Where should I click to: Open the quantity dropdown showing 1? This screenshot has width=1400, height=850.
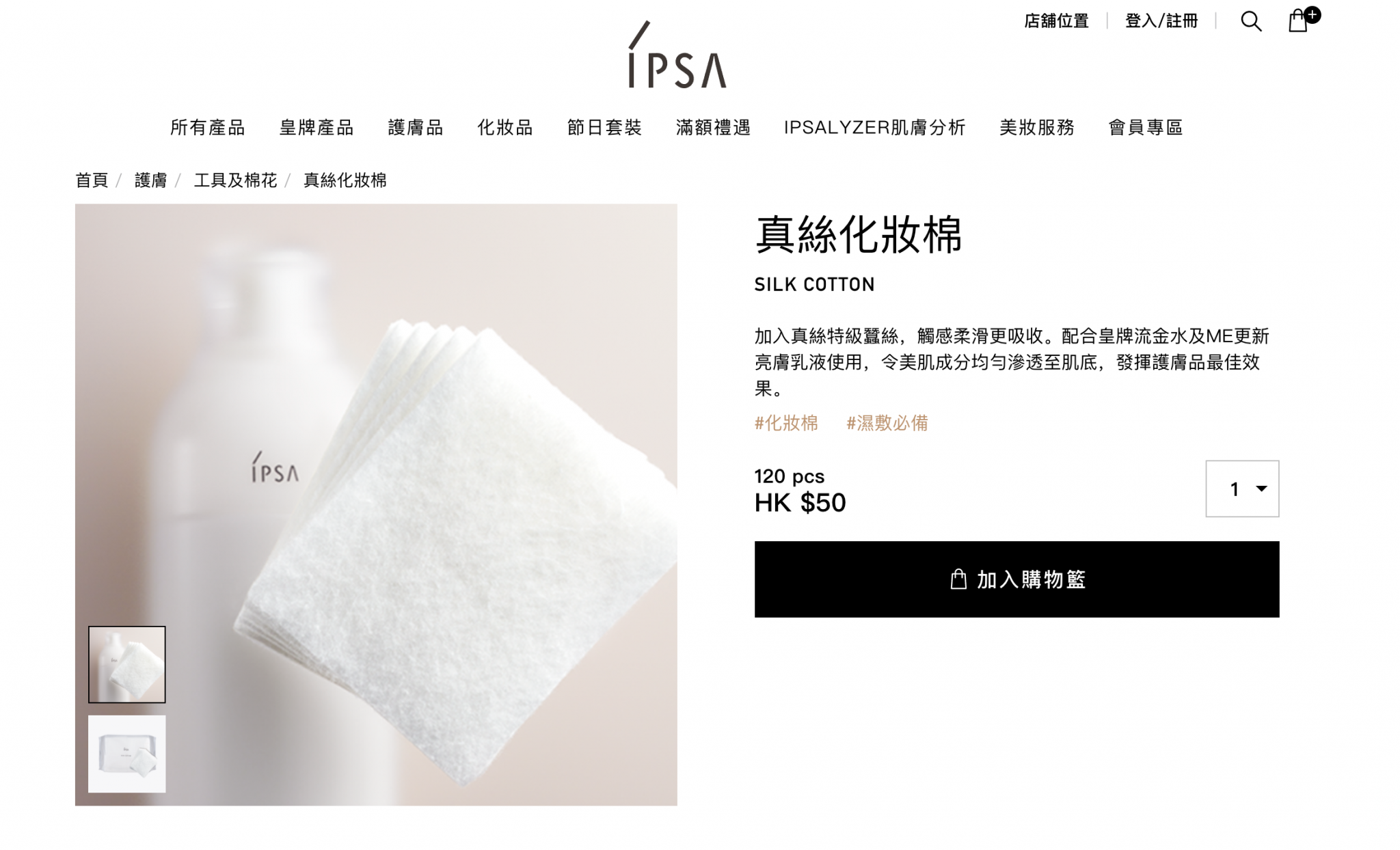point(1242,489)
